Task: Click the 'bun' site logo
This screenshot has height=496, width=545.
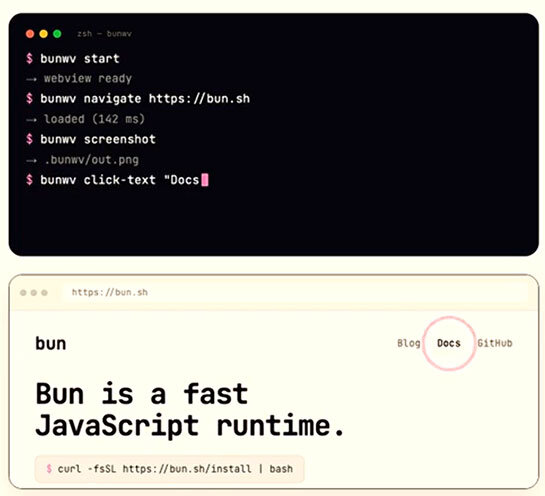Action: click(x=51, y=344)
